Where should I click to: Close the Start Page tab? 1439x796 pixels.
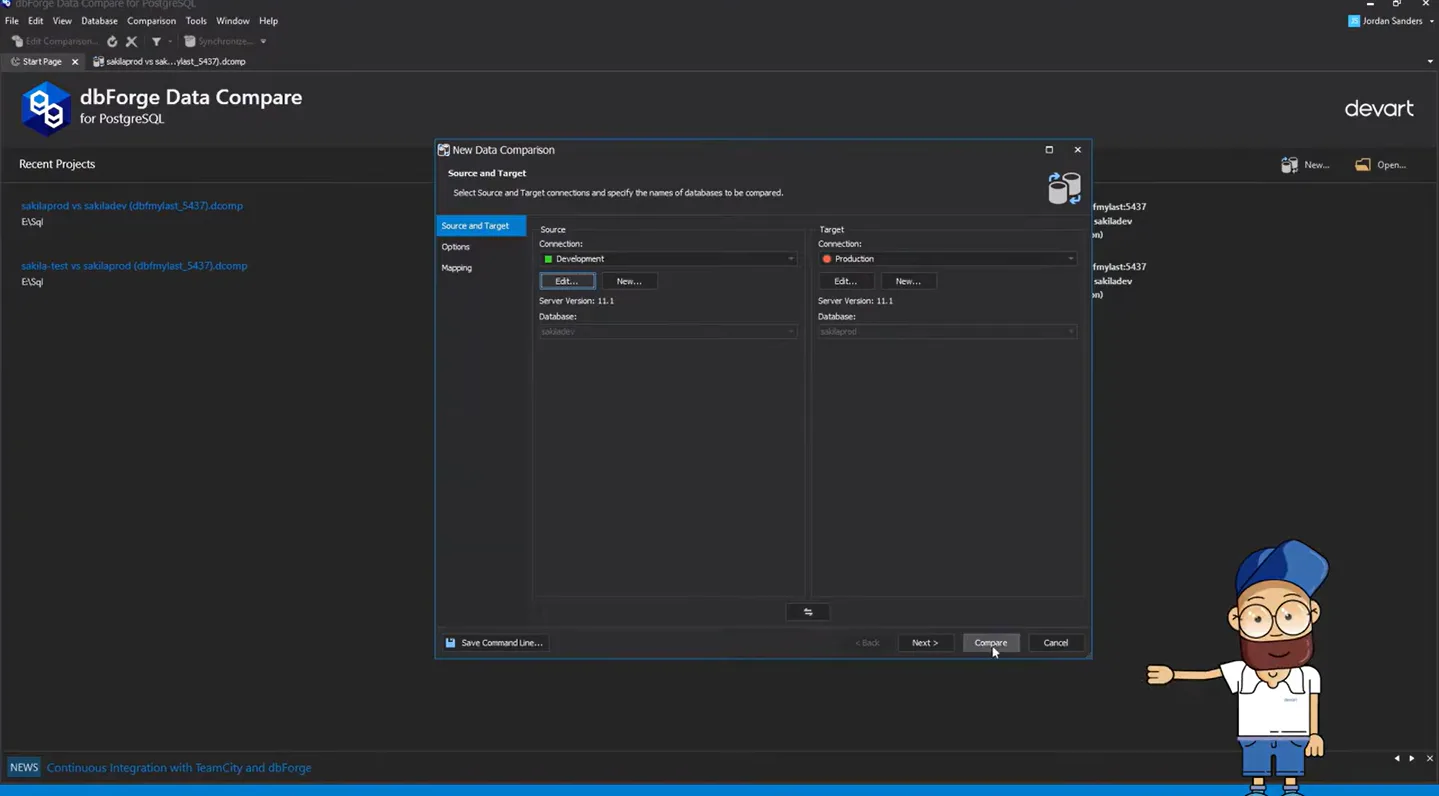(75, 62)
